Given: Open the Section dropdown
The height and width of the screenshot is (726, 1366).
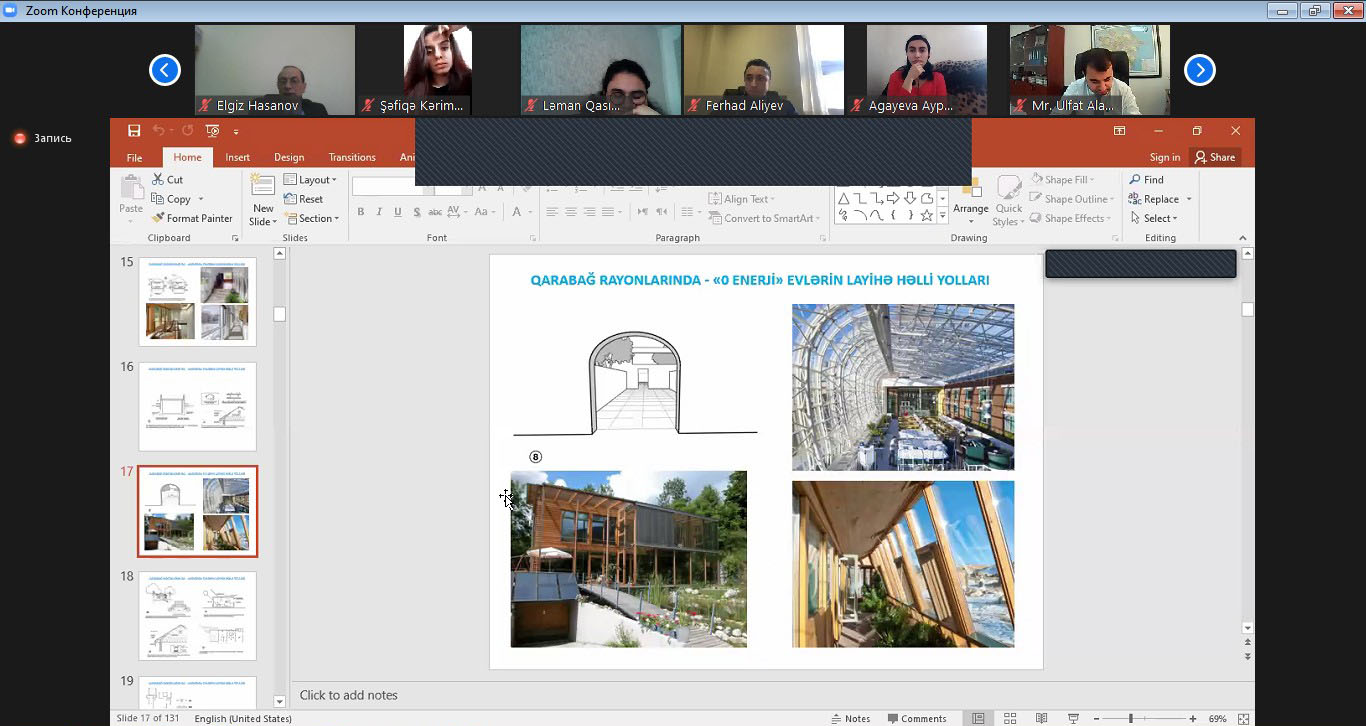Looking at the screenshot, I should point(311,218).
